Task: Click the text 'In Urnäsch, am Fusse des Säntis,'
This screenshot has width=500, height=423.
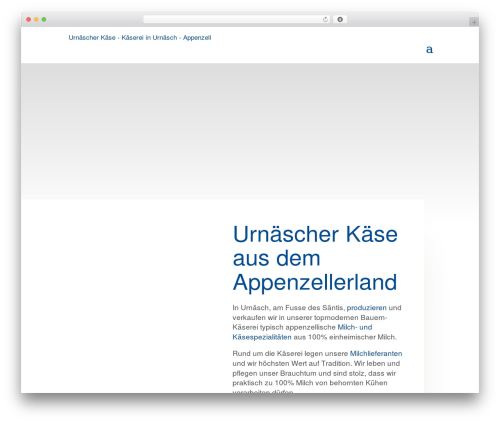Action: [289, 308]
